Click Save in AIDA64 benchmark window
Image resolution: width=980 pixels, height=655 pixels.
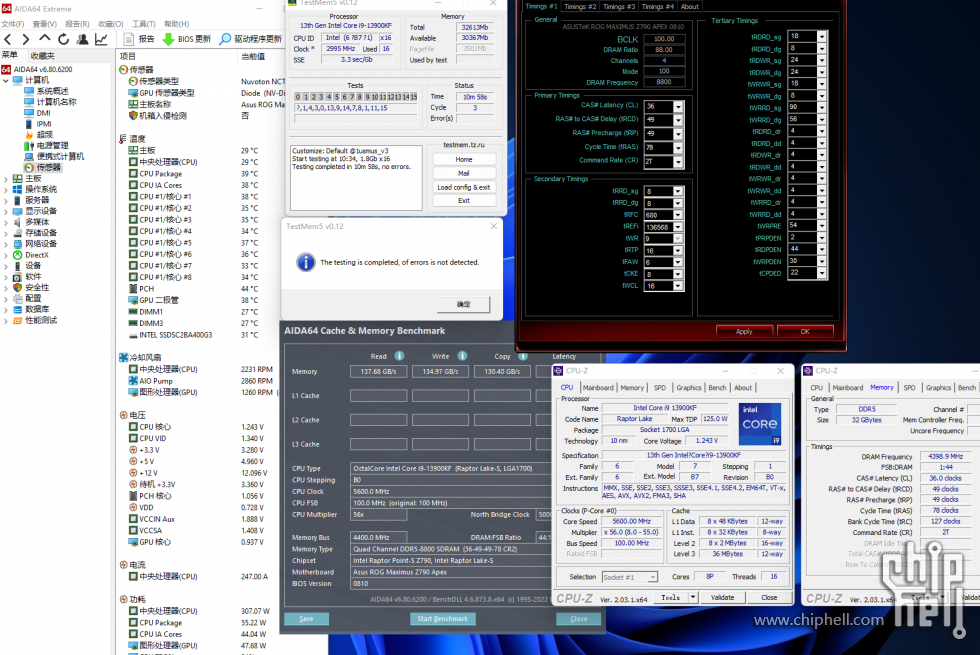coord(306,619)
